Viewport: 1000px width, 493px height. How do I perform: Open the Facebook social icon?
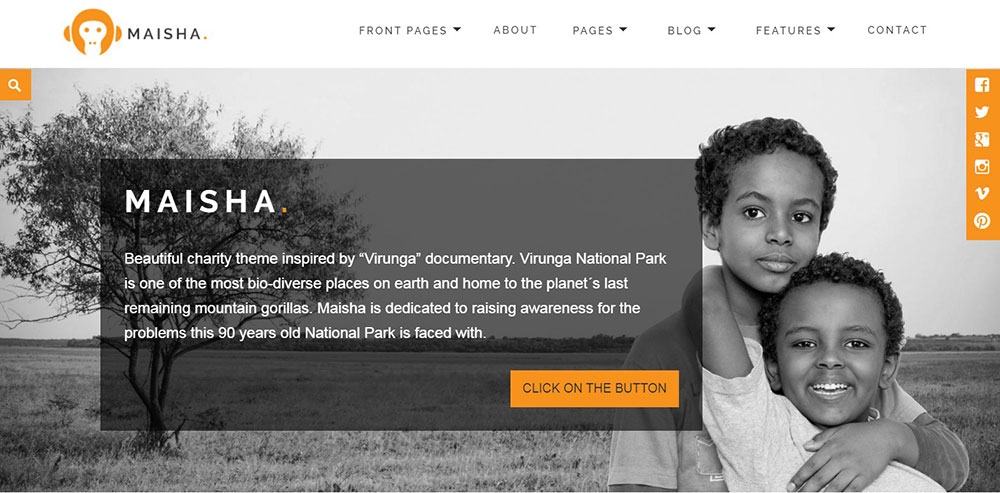tap(982, 85)
